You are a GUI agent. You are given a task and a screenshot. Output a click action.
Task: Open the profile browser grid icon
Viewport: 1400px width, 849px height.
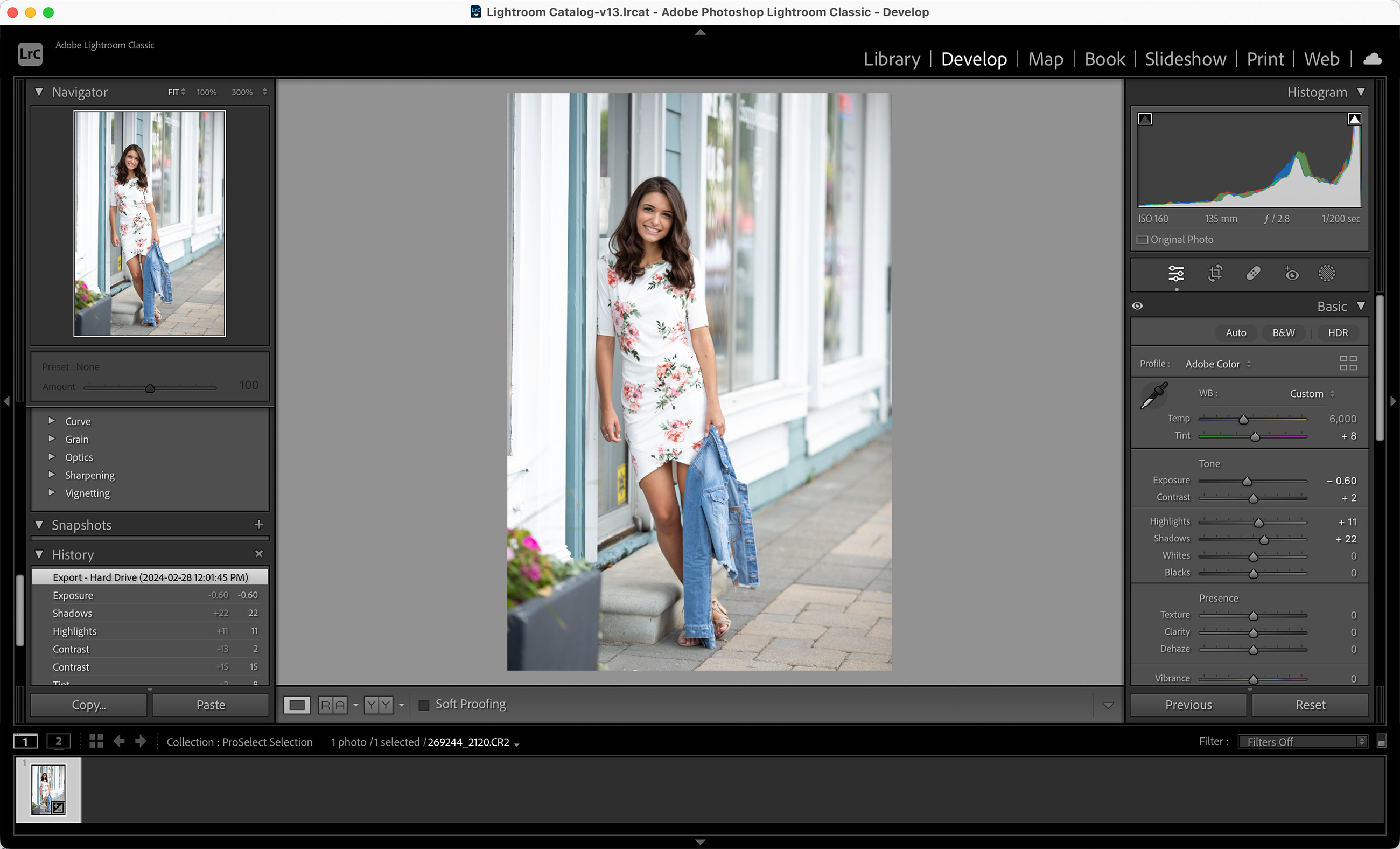[1348, 363]
